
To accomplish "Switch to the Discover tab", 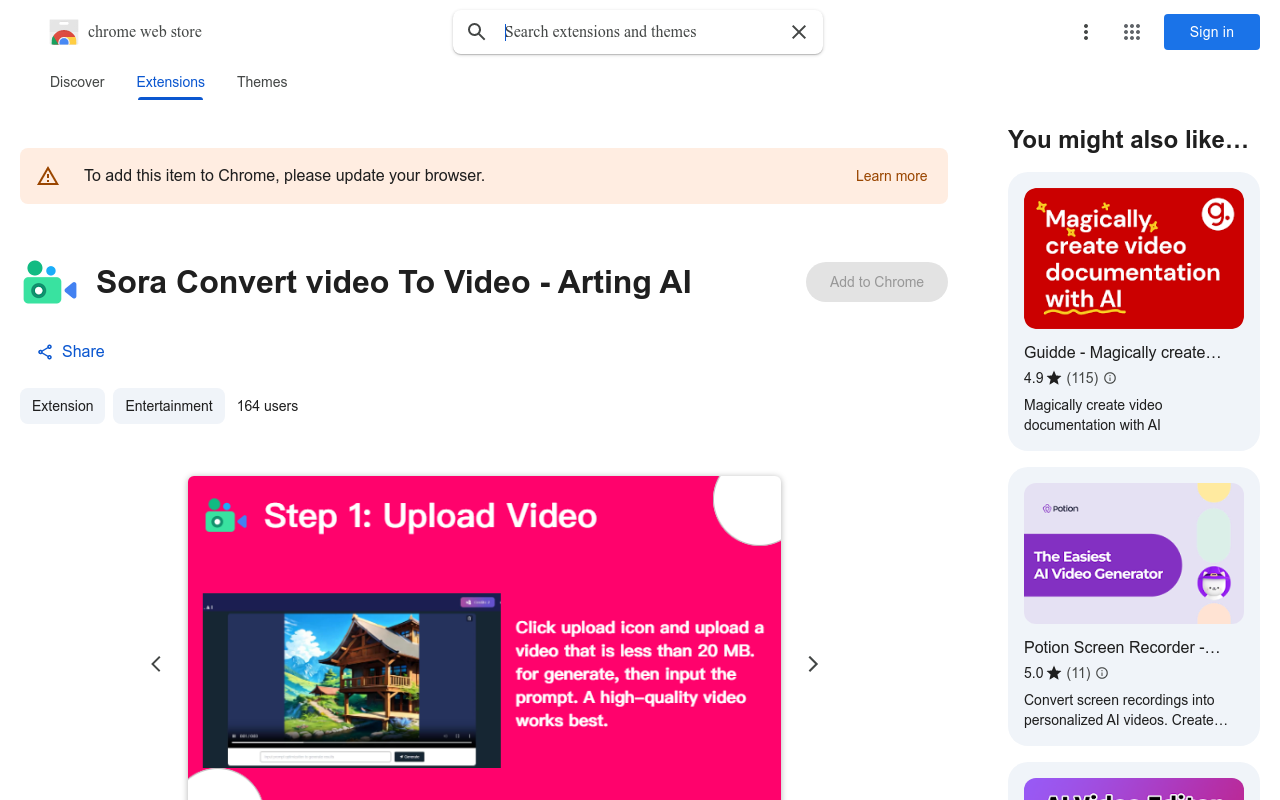I will tap(77, 82).
